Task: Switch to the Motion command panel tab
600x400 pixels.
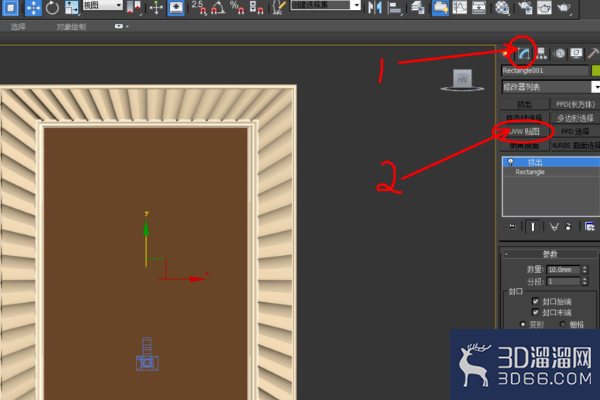Action: coord(559,53)
